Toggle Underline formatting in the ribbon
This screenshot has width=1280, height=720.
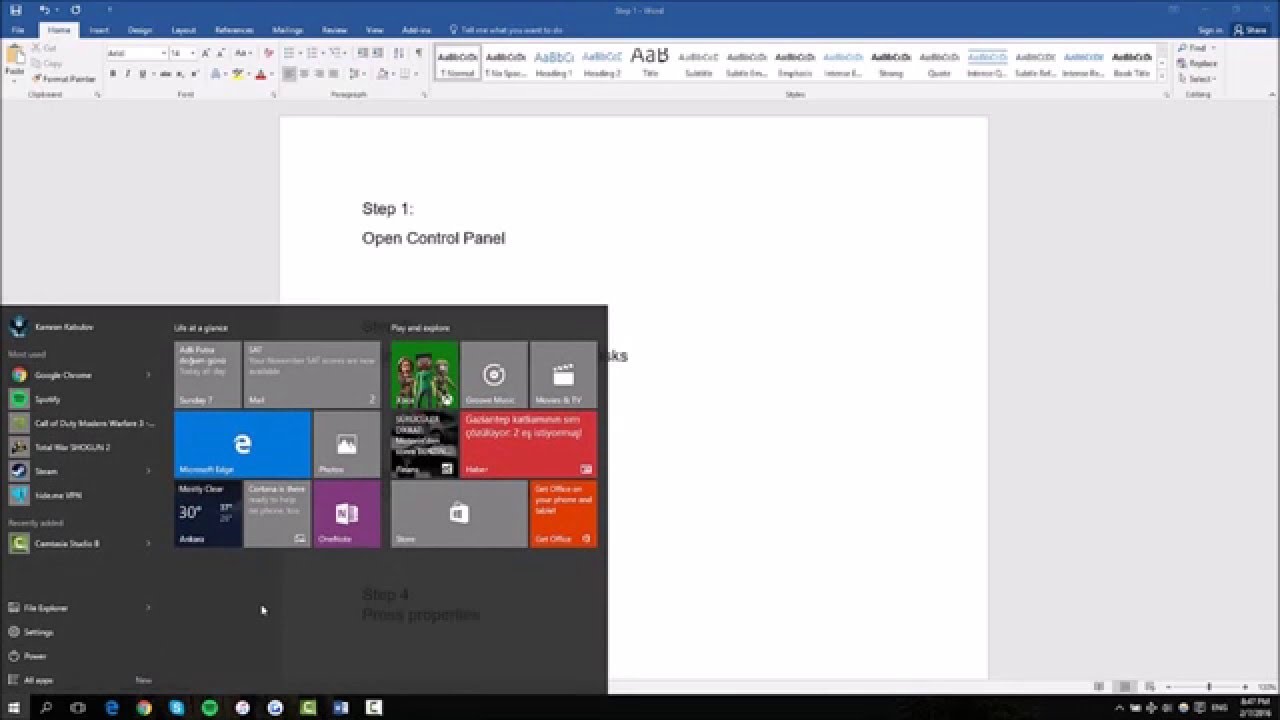(142, 74)
